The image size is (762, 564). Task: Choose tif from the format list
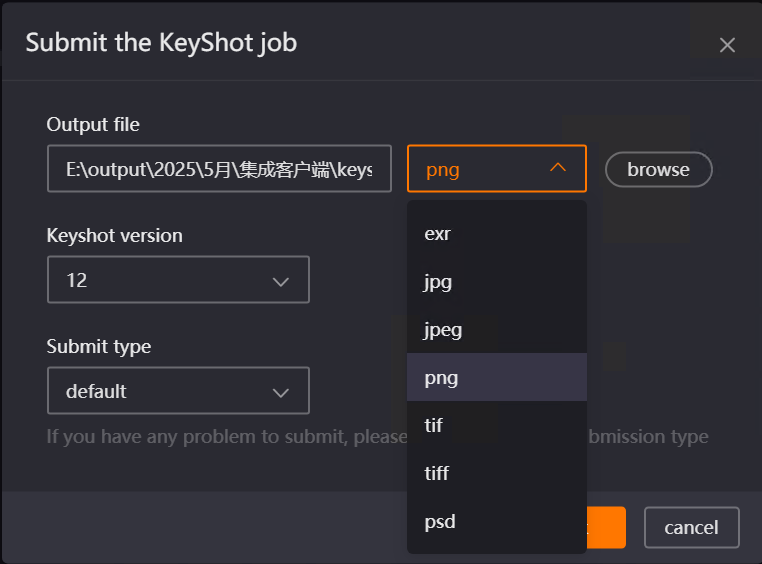[497, 425]
